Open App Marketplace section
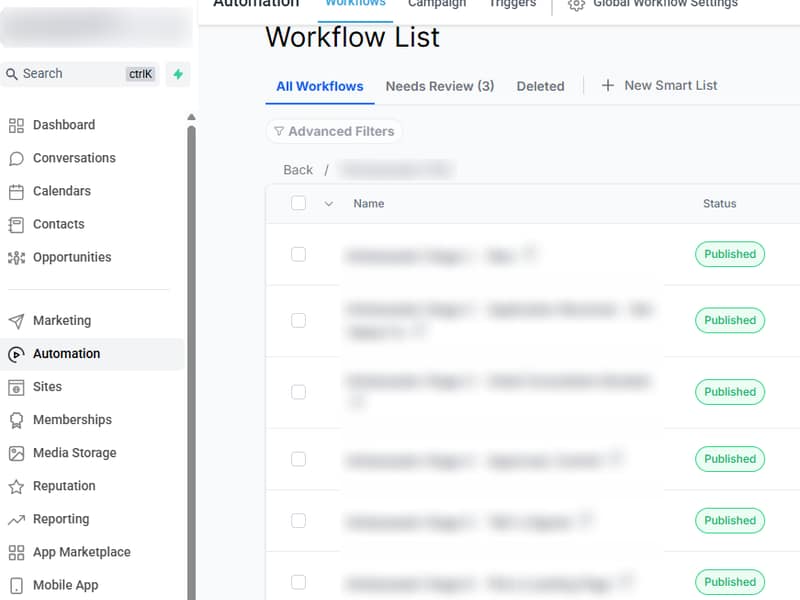 (69, 552)
